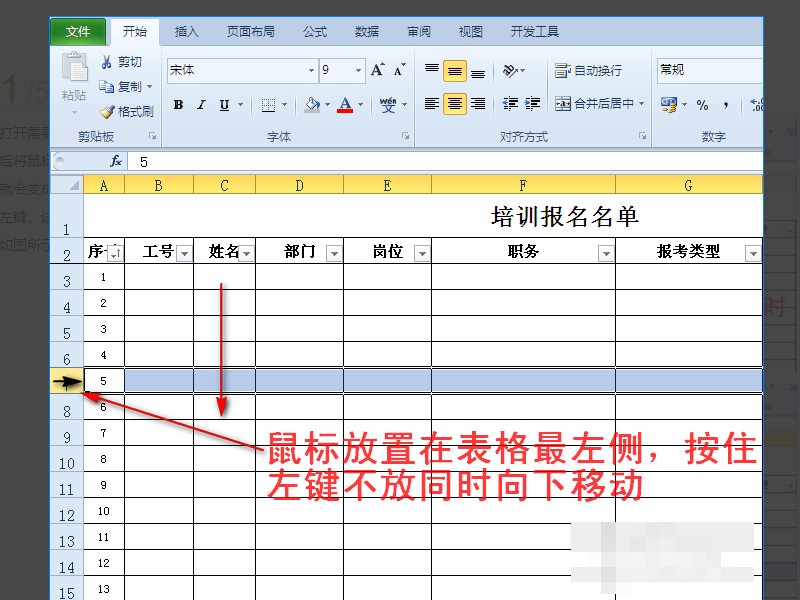This screenshot has width=800, height=600.
Task: Toggle underline formatting U
Action: coord(224,105)
